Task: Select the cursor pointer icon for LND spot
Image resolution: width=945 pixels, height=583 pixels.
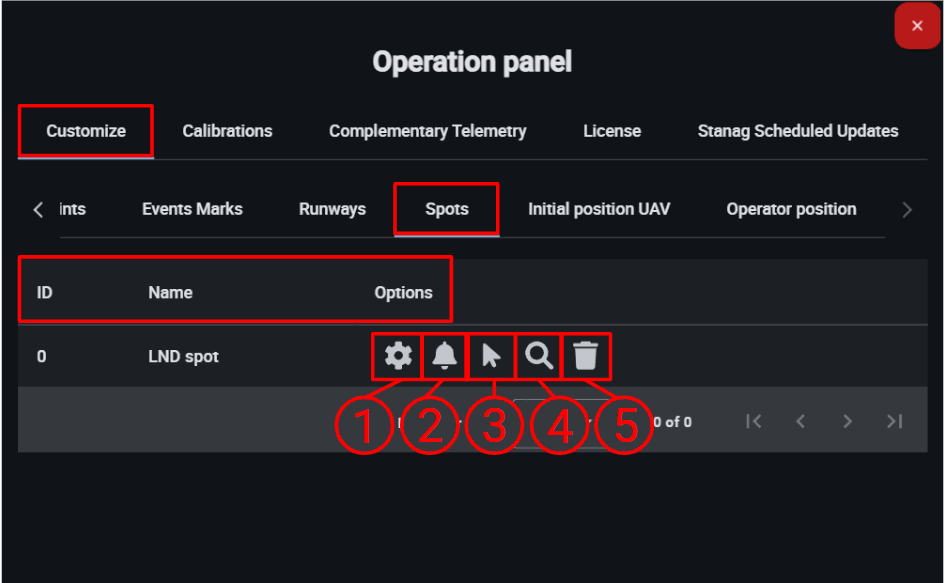Action: coord(491,356)
